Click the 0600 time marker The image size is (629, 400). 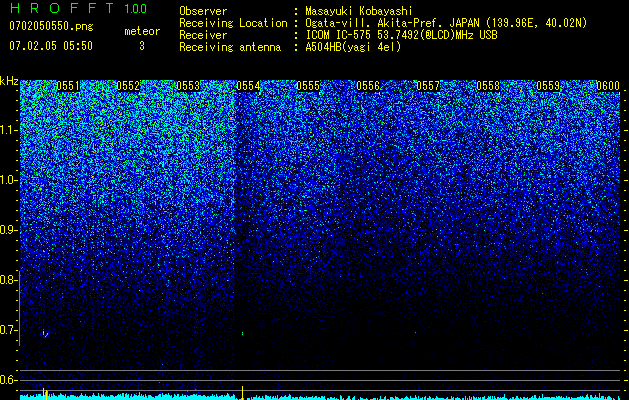(608, 86)
